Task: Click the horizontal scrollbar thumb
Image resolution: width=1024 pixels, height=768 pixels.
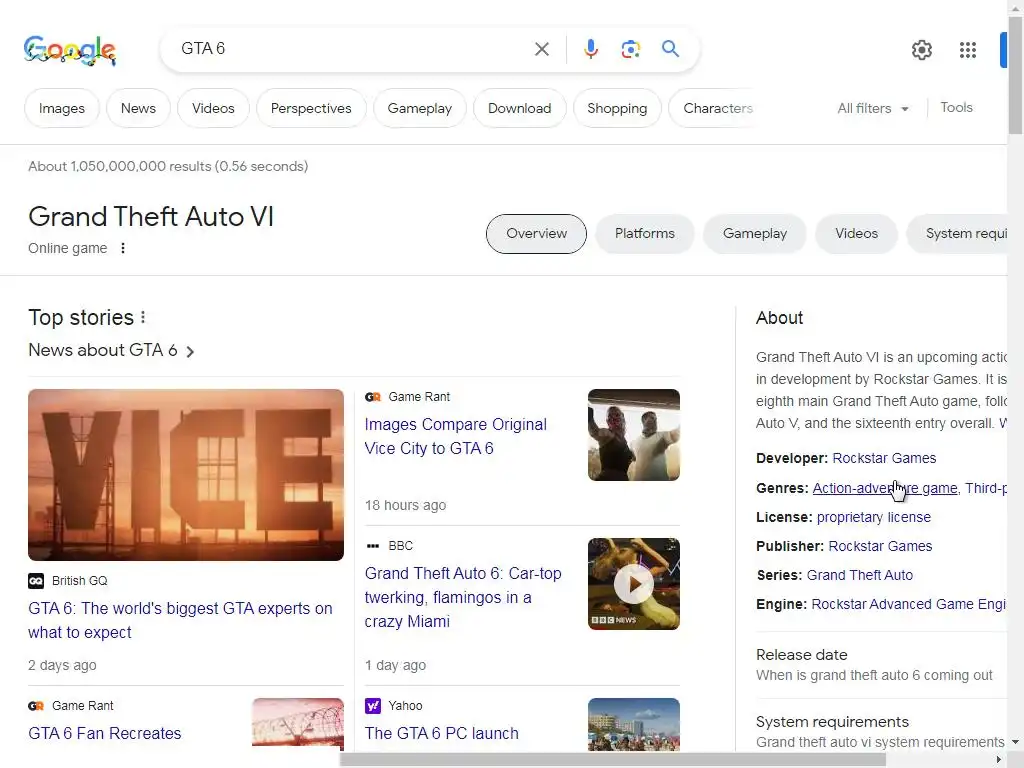Action: (x=613, y=760)
